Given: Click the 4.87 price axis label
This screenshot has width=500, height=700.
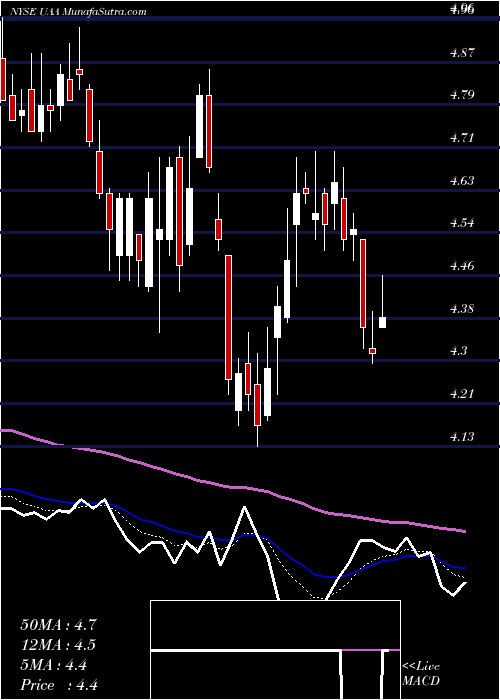Looking at the screenshot, I should [461, 52].
